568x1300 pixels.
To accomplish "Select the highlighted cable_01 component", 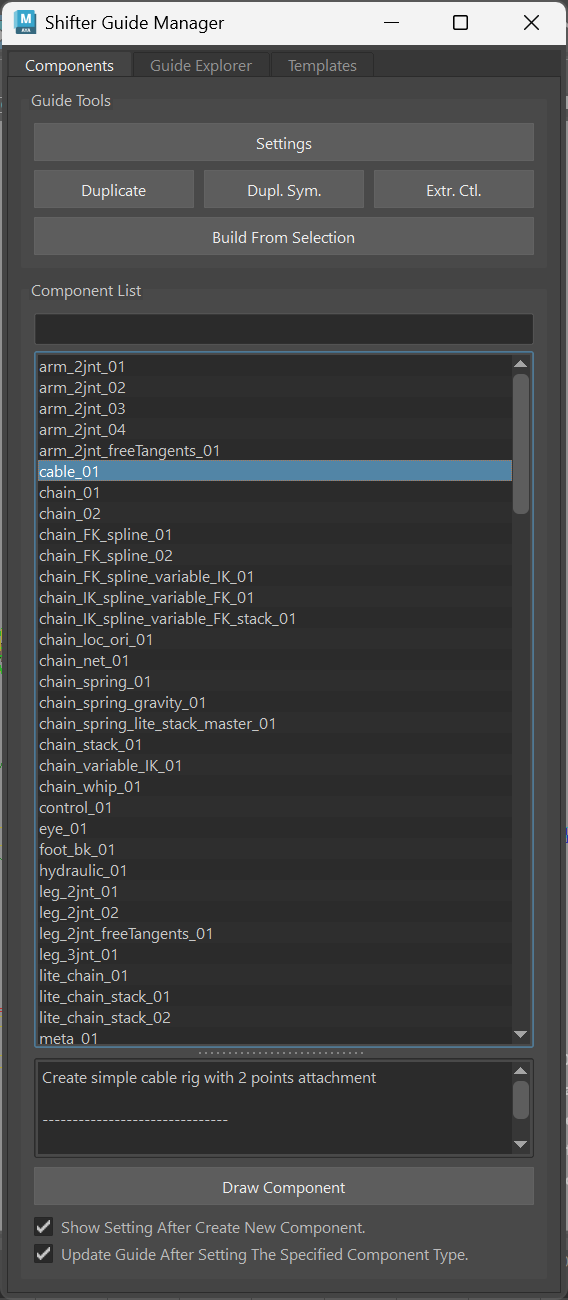I will coord(274,471).
